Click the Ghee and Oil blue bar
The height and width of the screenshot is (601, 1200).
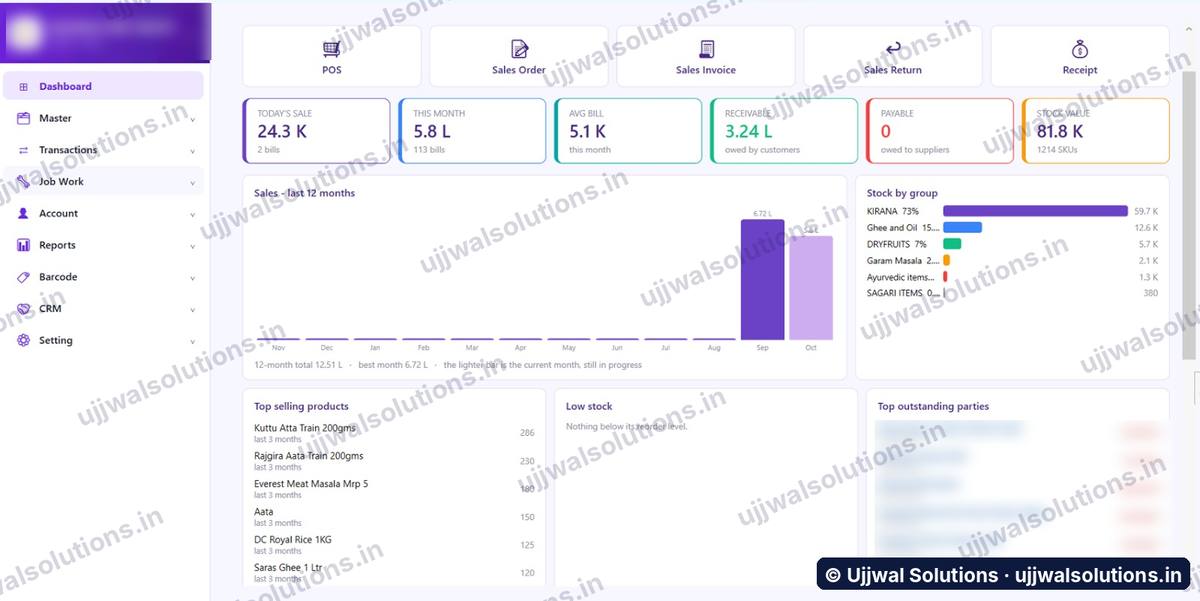962,228
